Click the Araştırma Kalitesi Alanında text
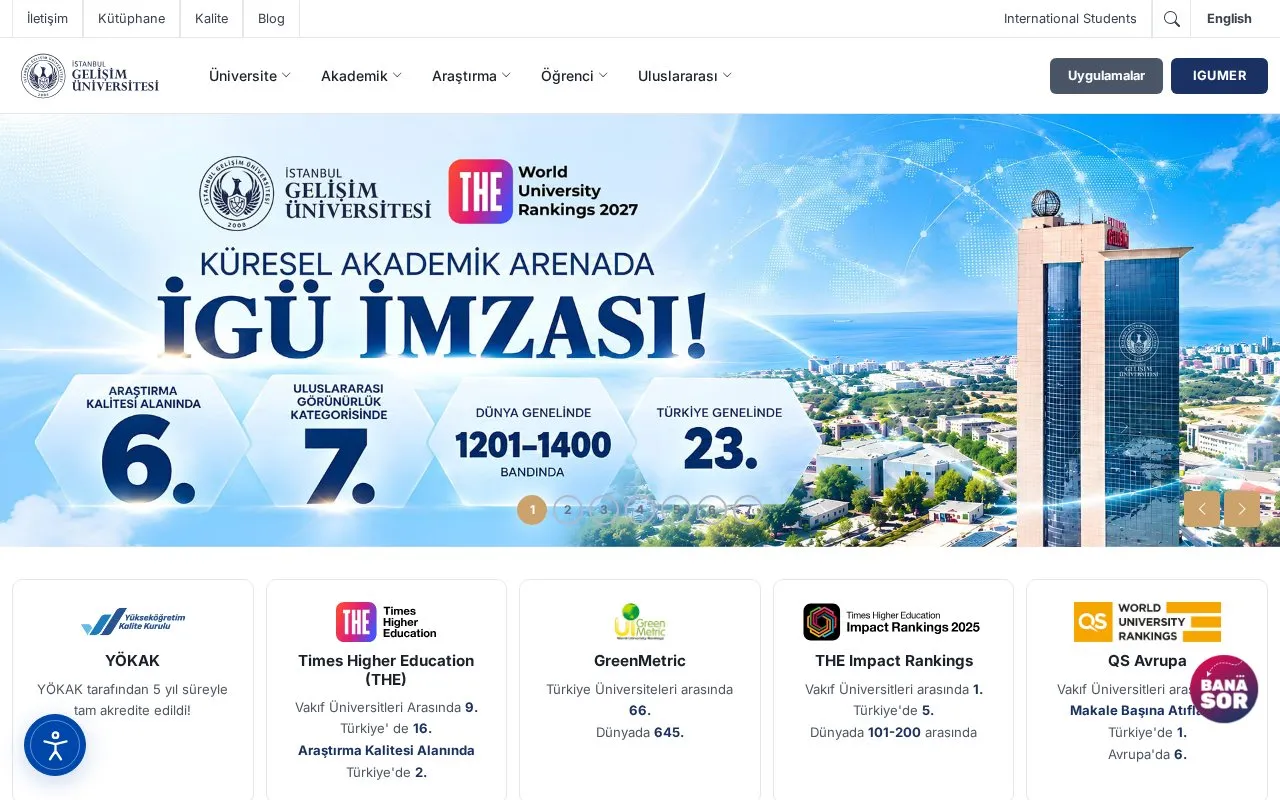The width and height of the screenshot is (1280, 800). (386, 751)
